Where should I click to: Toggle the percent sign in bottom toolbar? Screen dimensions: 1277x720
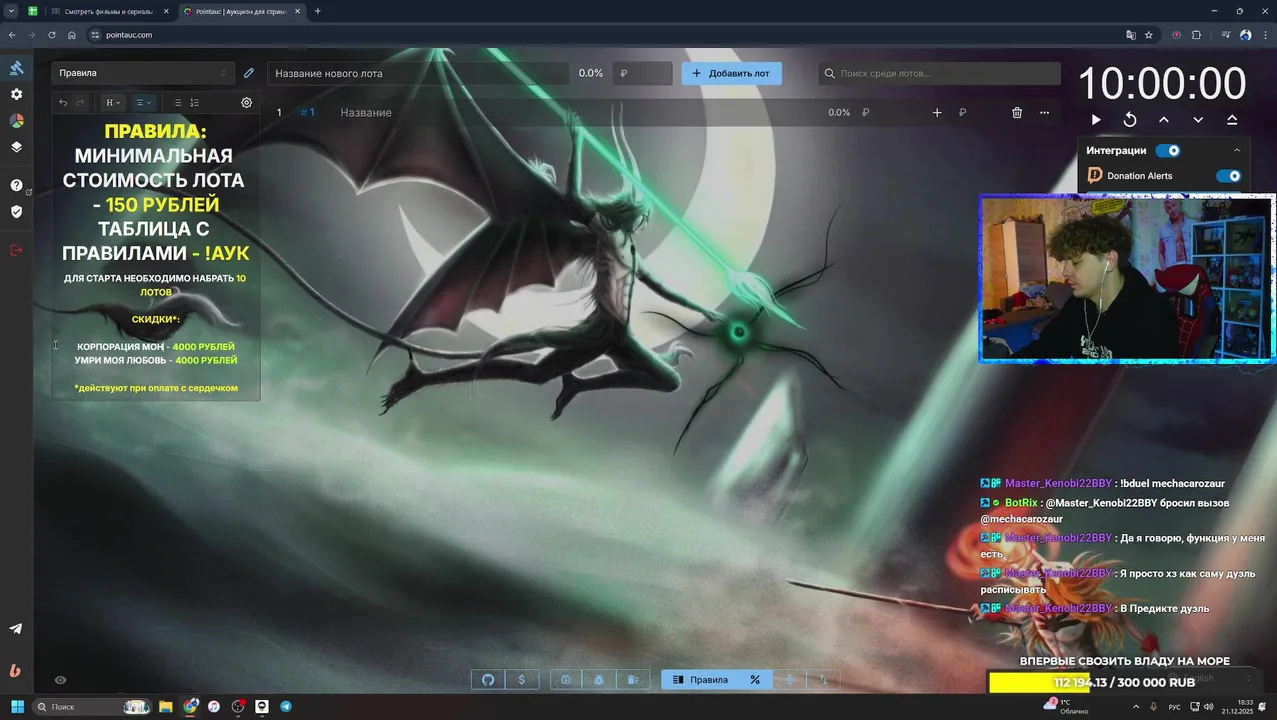click(755, 680)
